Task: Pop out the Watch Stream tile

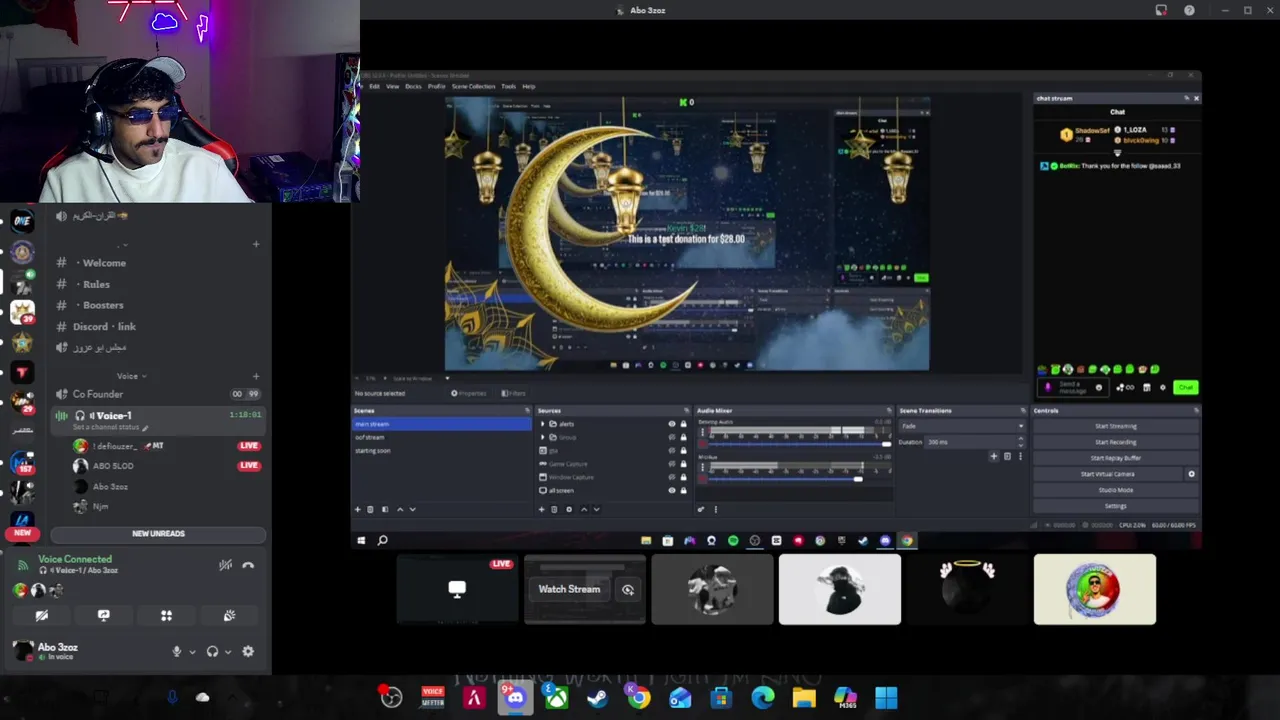Action: [x=628, y=589]
